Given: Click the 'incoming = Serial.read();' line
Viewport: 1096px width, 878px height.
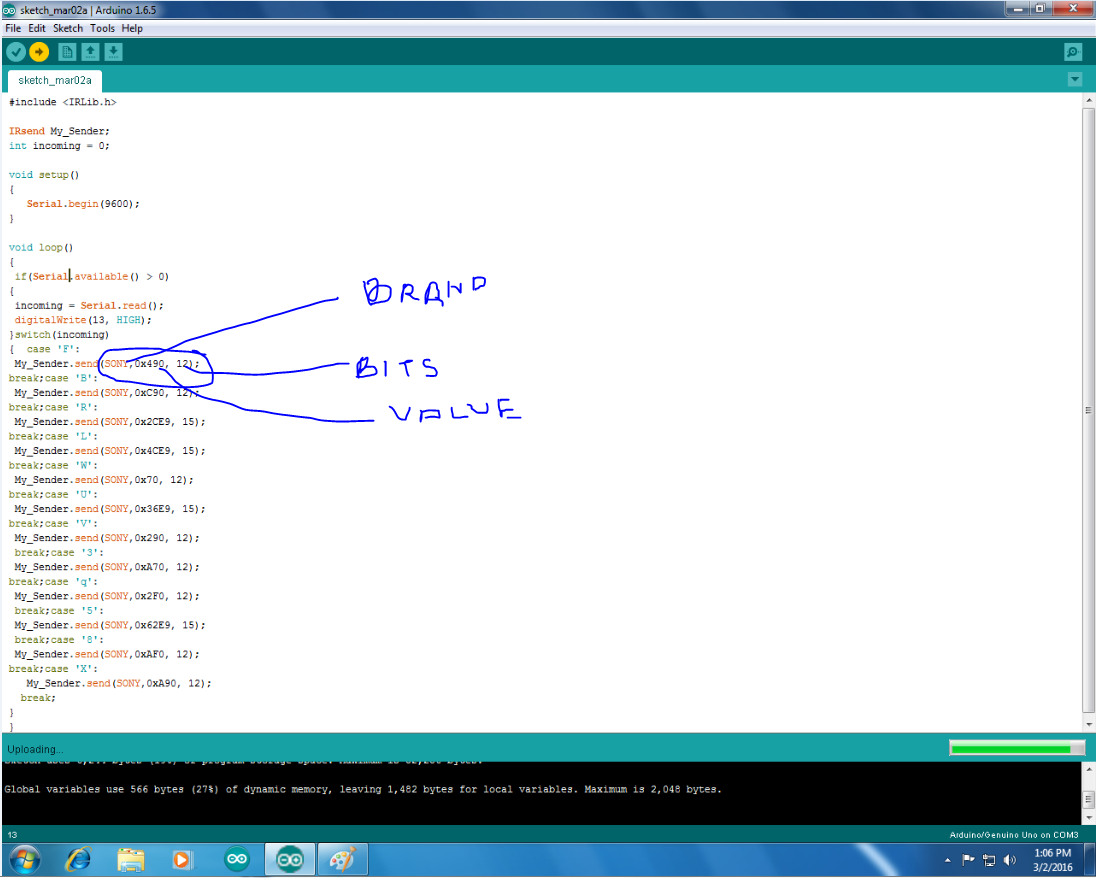Looking at the screenshot, I should pos(89,306).
